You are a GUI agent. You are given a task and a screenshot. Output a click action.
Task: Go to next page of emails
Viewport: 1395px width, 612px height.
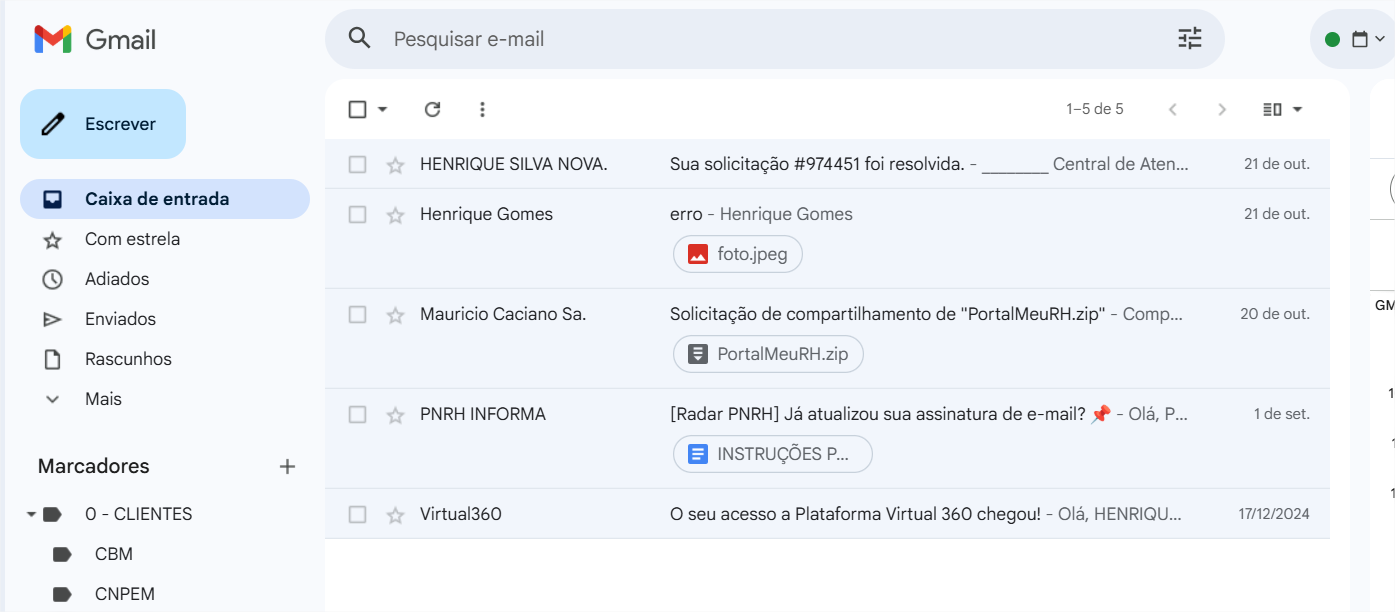[1221, 109]
